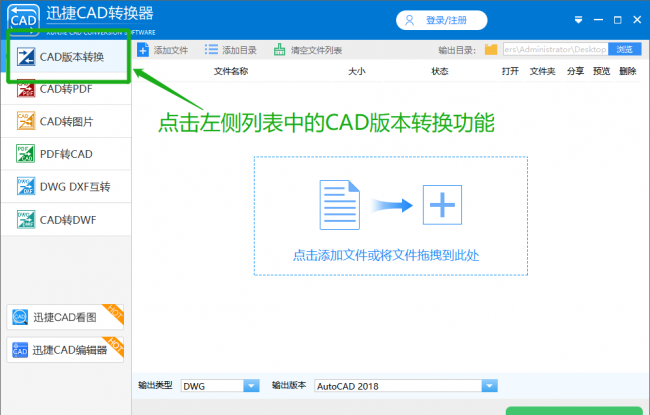Click the output directory path field
Viewport: 650px width, 415px height.
[555, 49]
